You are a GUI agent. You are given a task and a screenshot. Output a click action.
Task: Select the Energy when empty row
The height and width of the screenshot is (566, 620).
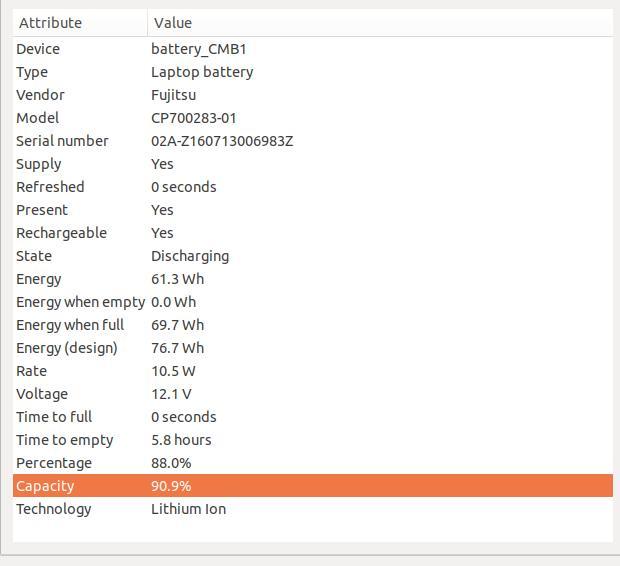pos(313,302)
